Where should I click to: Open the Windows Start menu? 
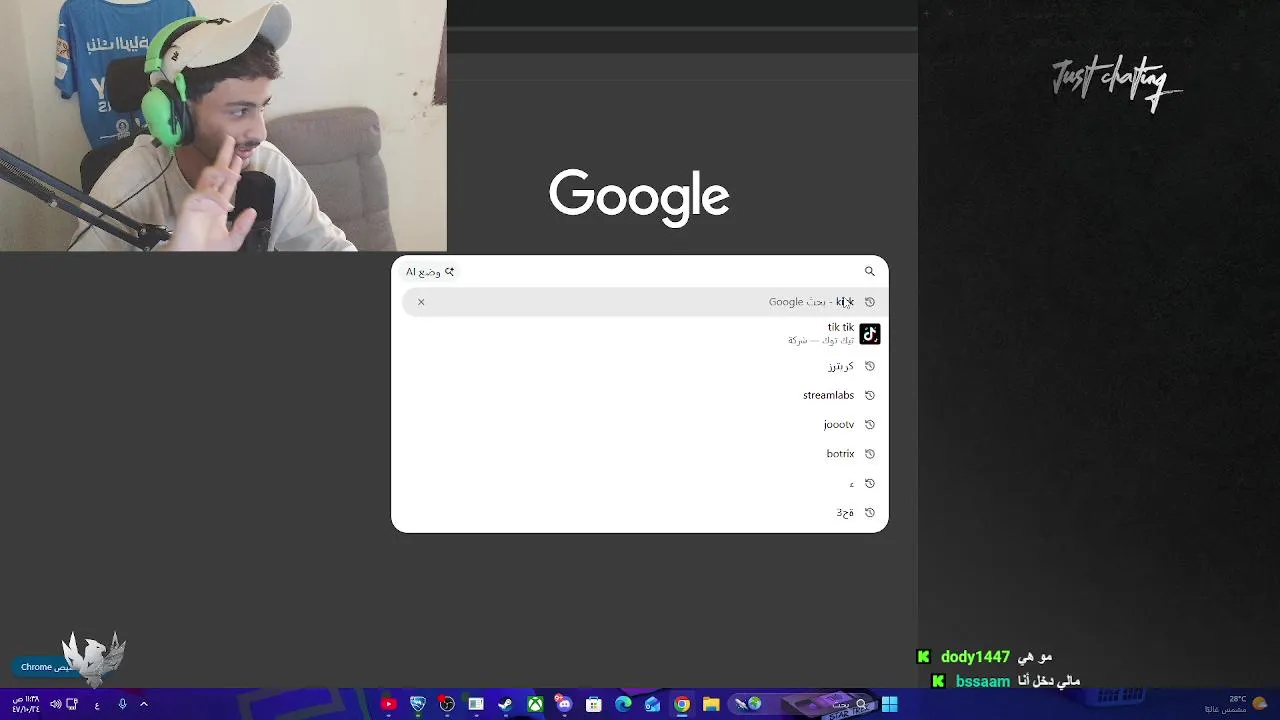click(889, 704)
